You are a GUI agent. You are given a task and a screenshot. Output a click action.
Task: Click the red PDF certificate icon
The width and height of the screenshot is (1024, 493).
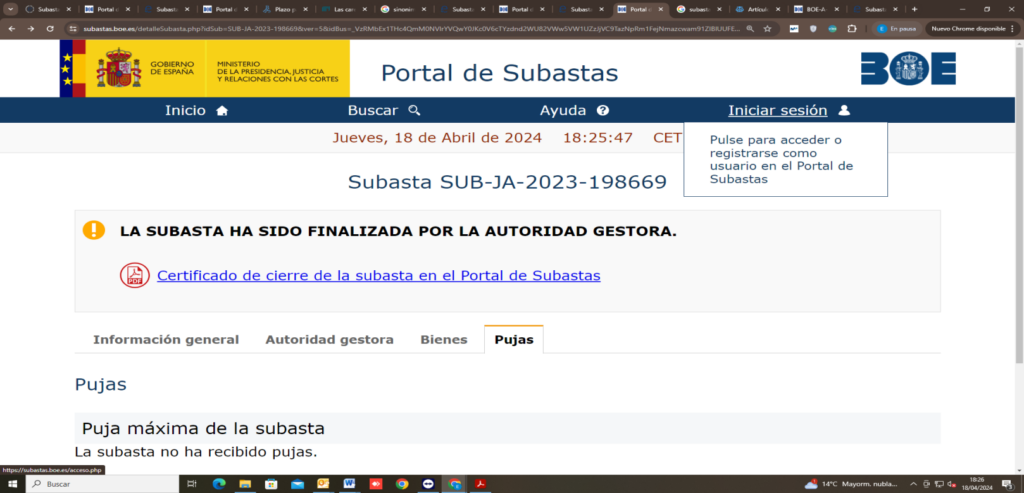coord(134,275)
